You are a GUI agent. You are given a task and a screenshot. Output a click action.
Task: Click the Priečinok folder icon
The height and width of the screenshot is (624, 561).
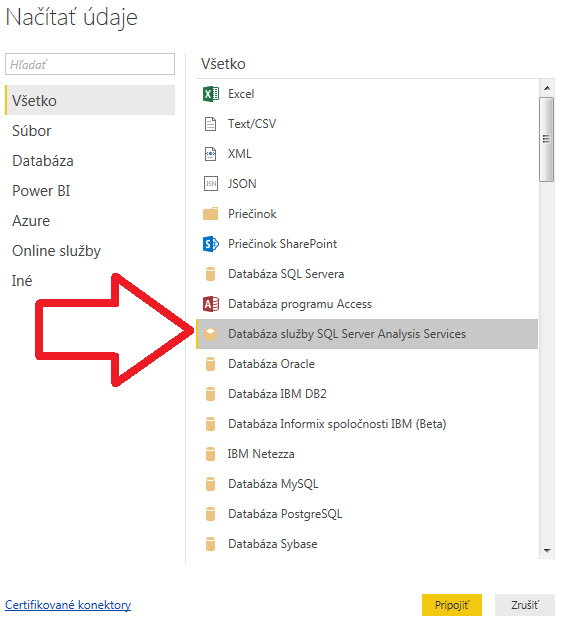click(x=210, y=214)
